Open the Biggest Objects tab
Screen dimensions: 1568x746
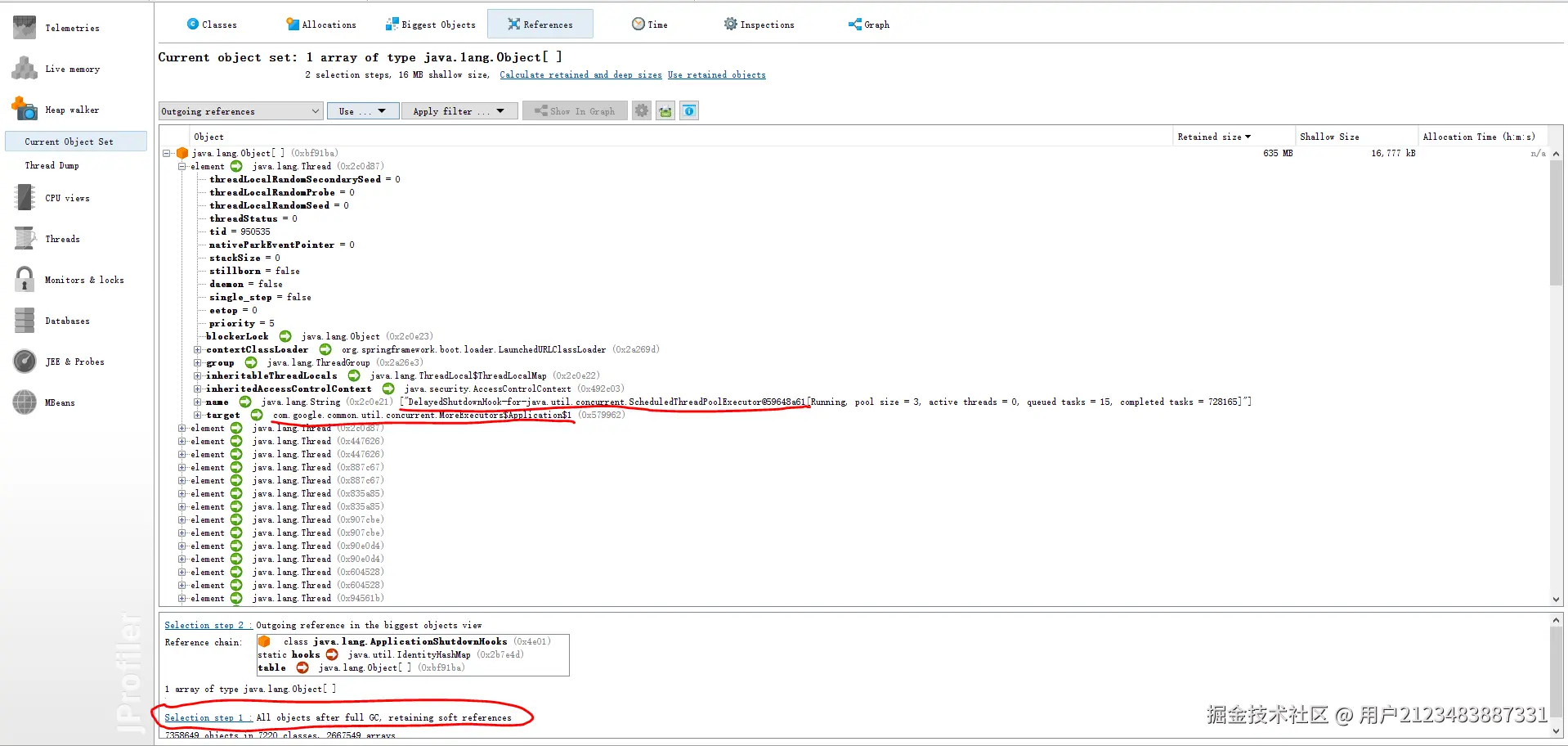coord(431,25)
